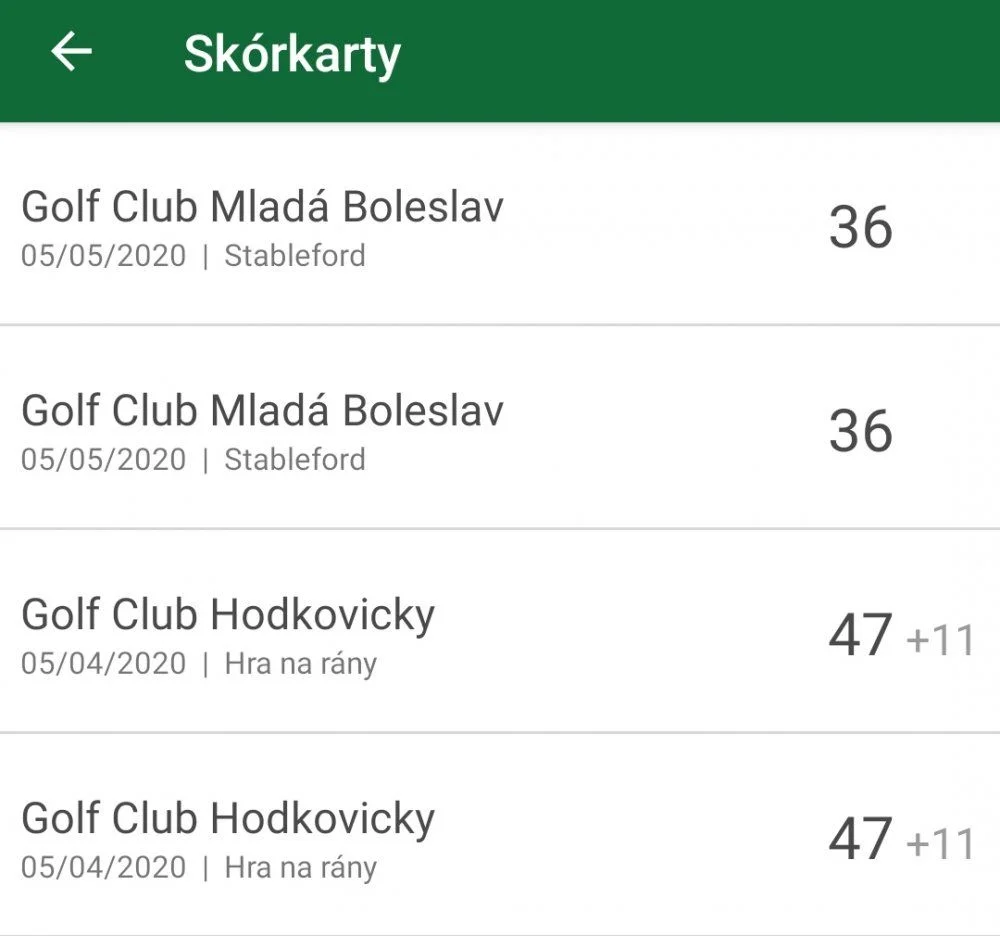Select the +11 value on the last row

[941, 844]
